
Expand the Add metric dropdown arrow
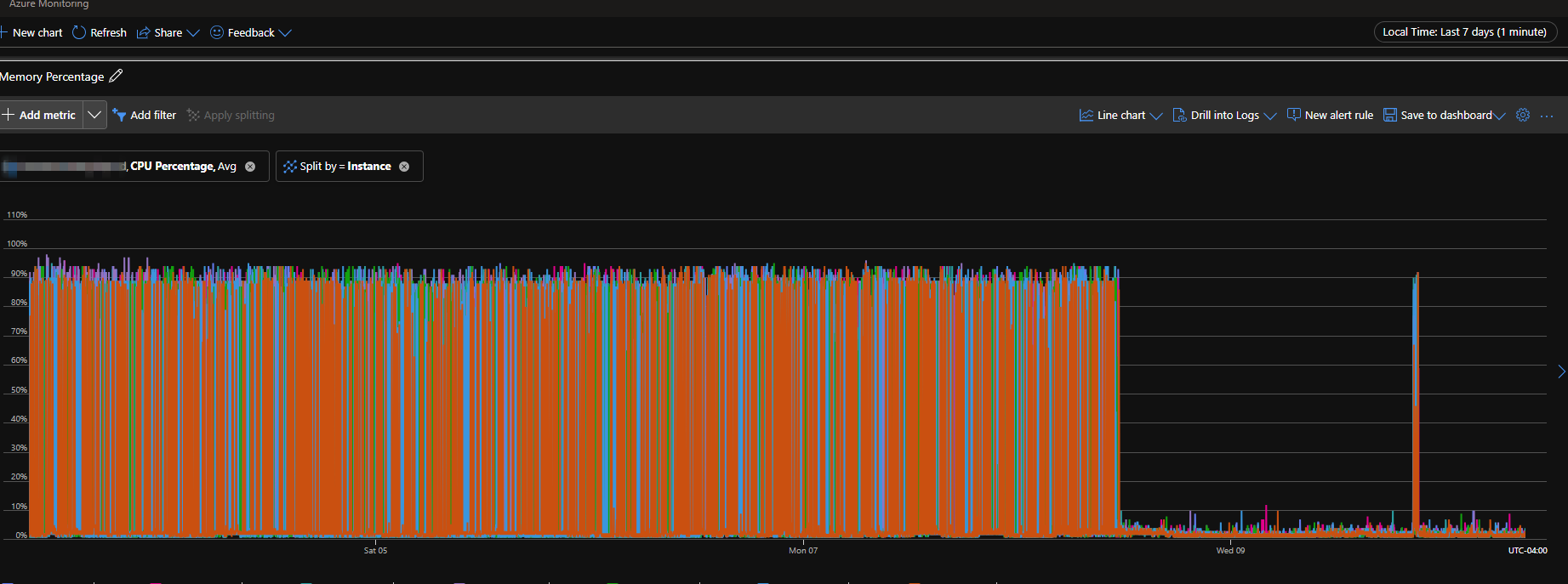(94, 115)
